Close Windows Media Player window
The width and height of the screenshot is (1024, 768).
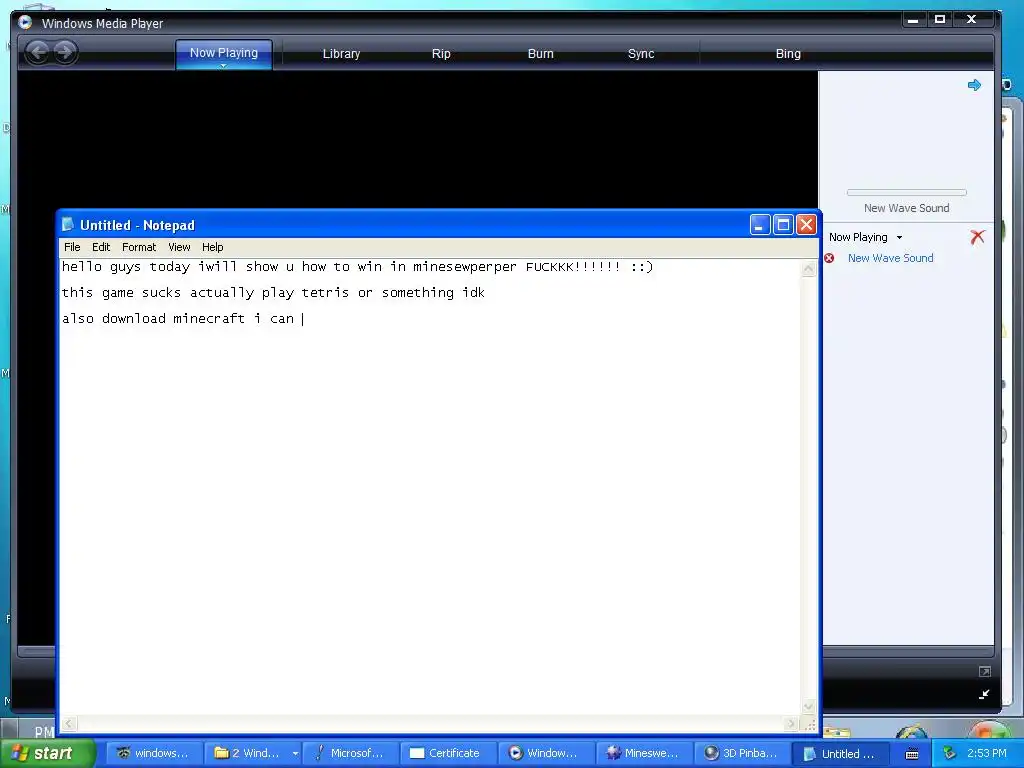point(972,20)
